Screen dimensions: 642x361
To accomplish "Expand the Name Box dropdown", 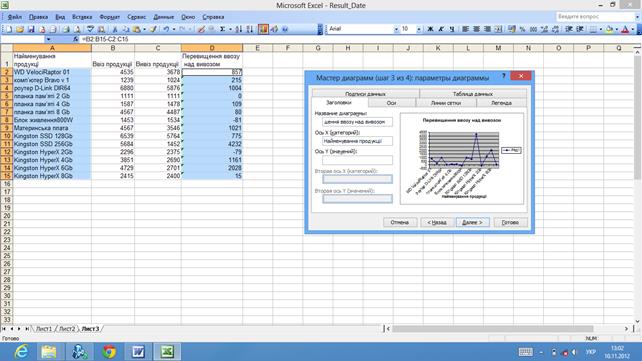I will pos(48,39).
